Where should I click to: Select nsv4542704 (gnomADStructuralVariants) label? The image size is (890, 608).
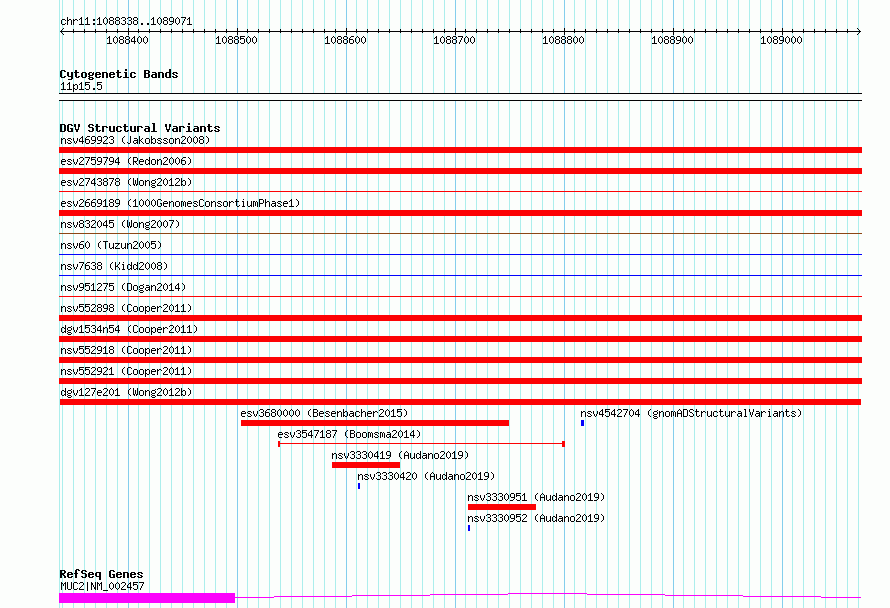[691, 413]
